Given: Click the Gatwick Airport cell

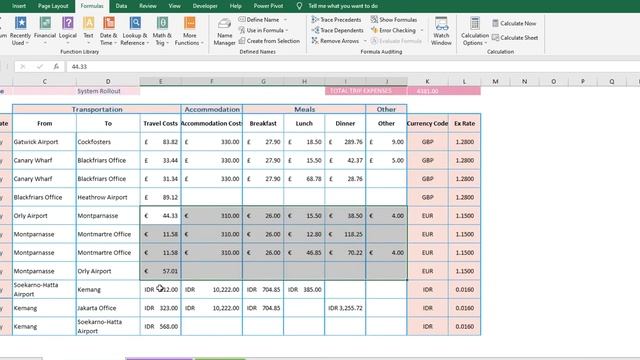Looking at the screenshot, I should [x=44, y=142].
